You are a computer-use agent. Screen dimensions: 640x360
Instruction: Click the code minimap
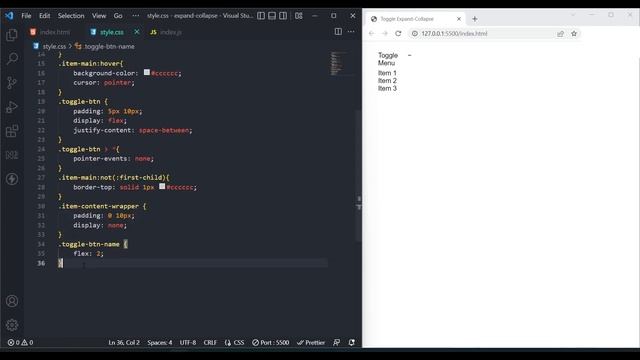(x=339, y=63)
